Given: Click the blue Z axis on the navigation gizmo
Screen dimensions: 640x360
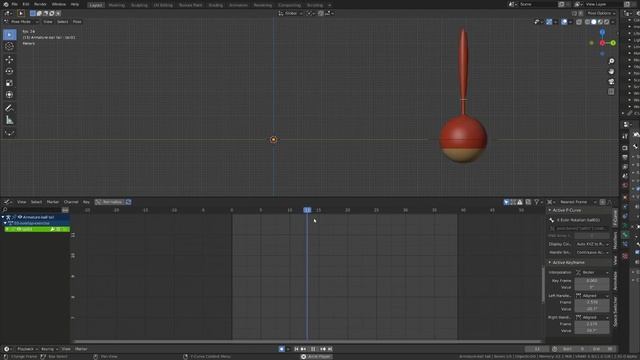Looking at the screenshot, I should pyautogui.click(x=602, y=32).
